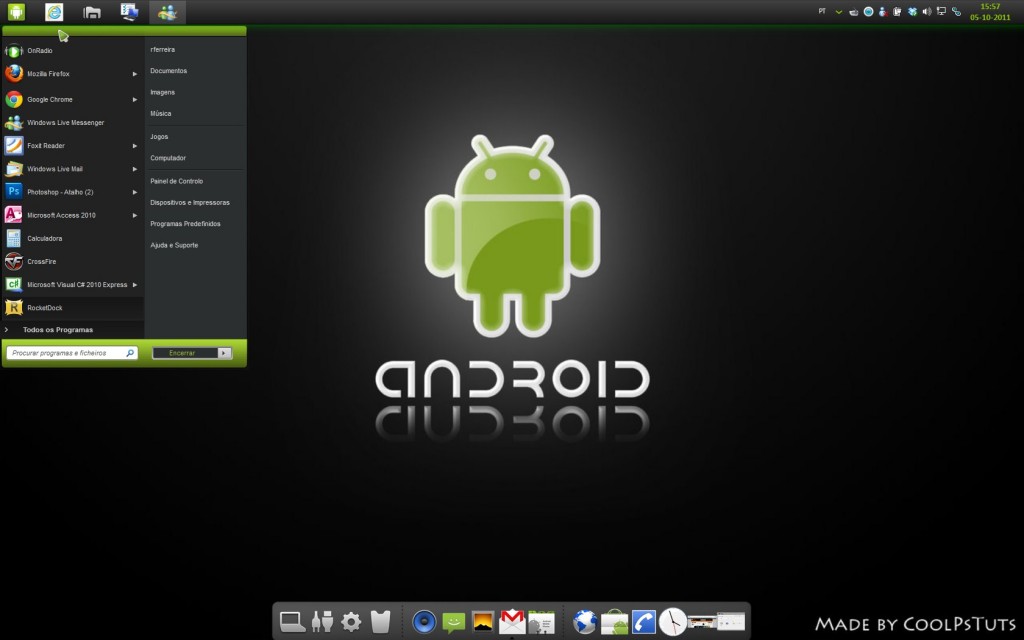Open Painel de Controlo
This screenshot has width=1024, height=640.
pos(176,181)
